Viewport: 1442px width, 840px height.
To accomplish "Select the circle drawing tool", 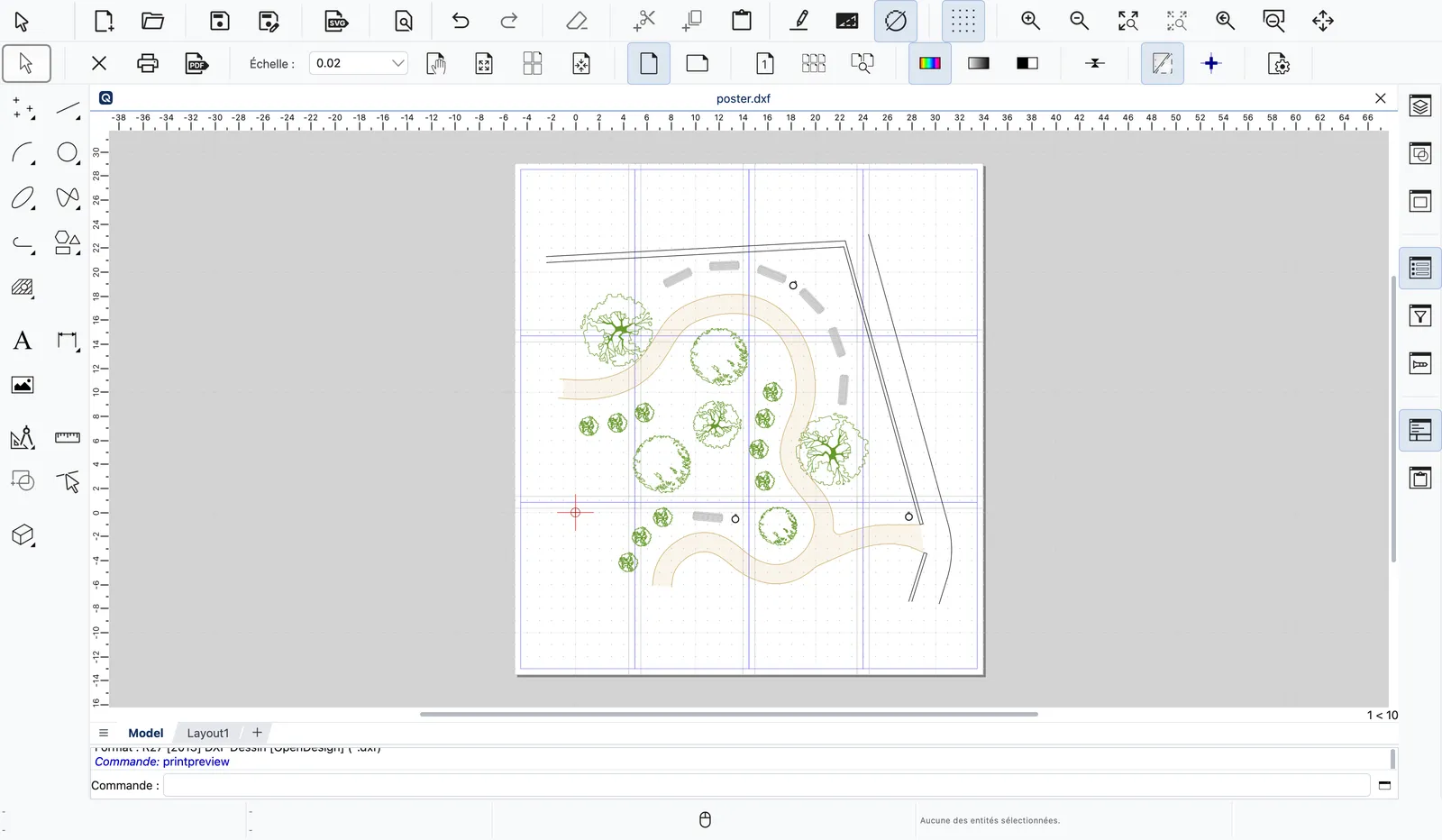I will click(68, 153).
